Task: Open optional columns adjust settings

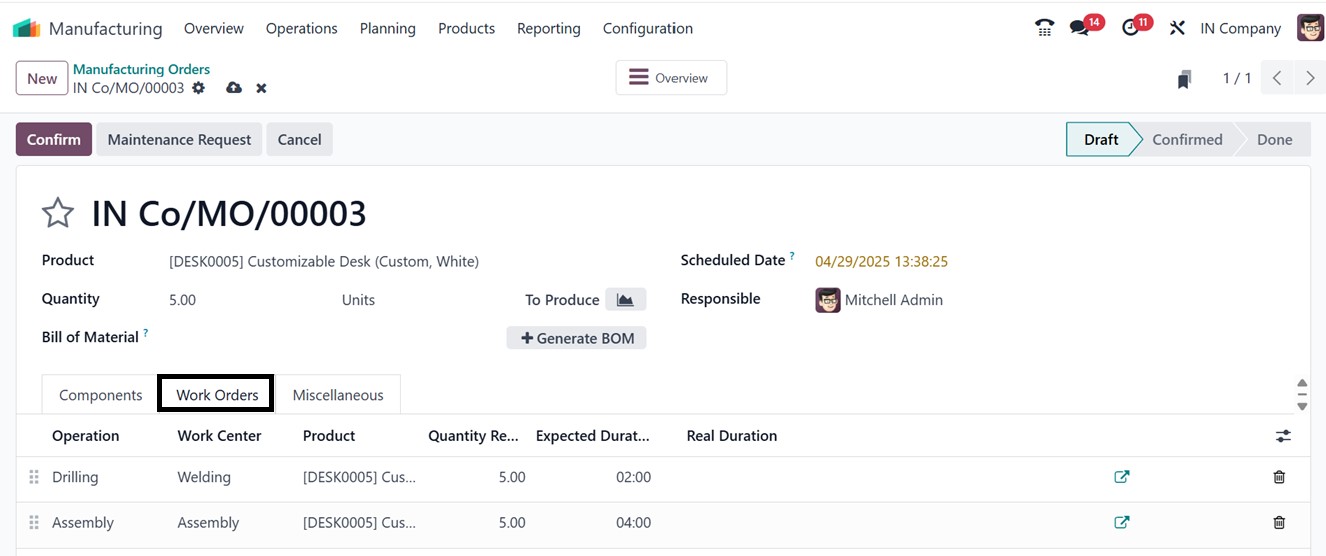Action: pyautogui.click(x=1283, y=436)
